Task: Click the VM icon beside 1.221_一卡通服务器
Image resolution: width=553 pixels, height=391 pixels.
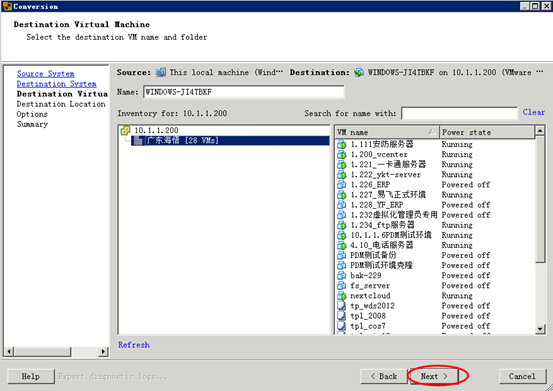Action: click(341, 164)
